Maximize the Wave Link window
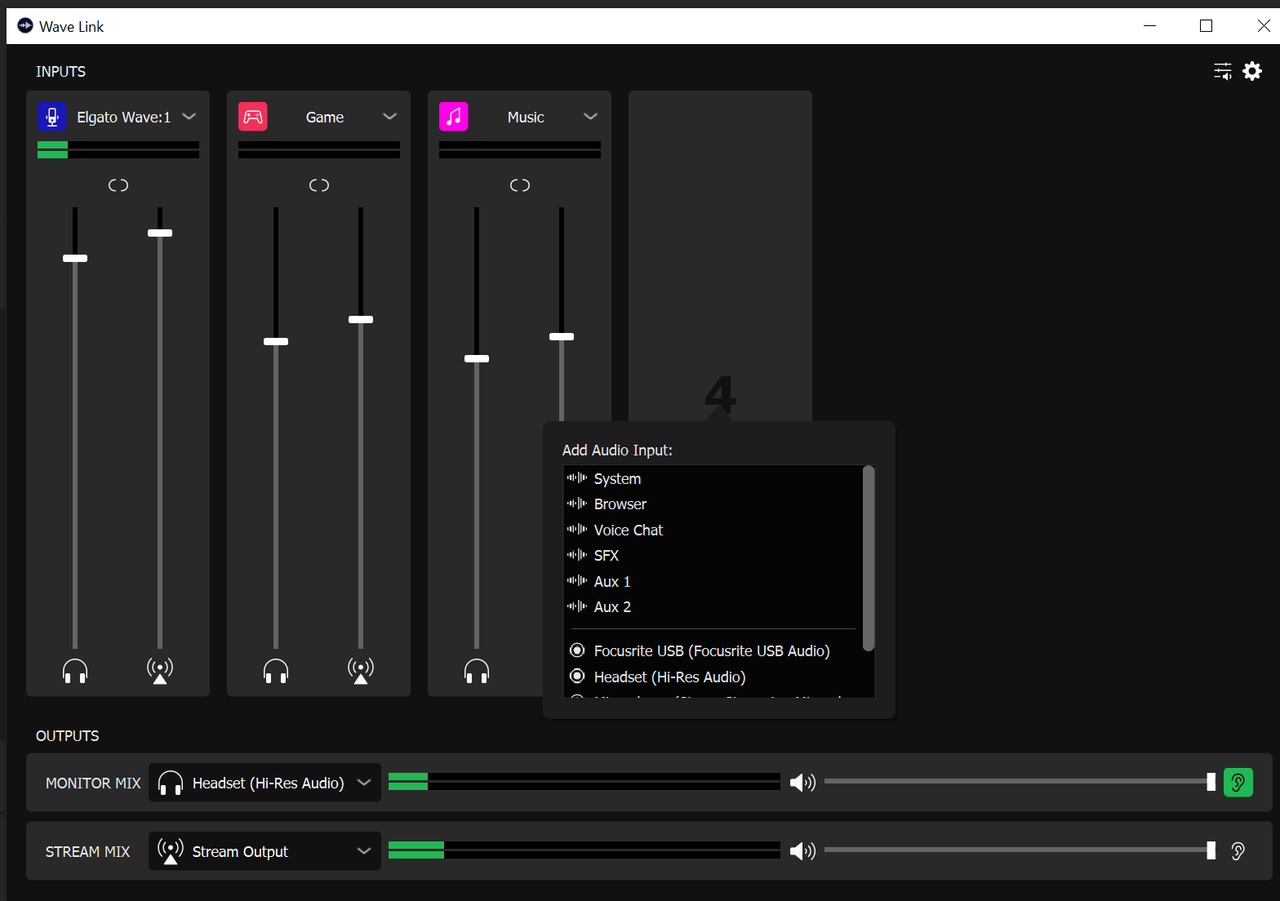This screenshot has height=901, width=1280. [x=1206, y=26]
